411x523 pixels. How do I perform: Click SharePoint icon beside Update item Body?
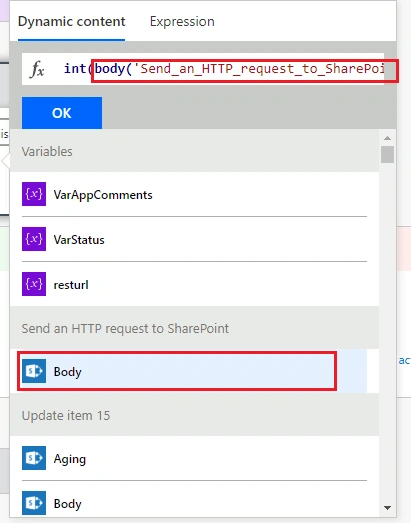pos(34,503)
